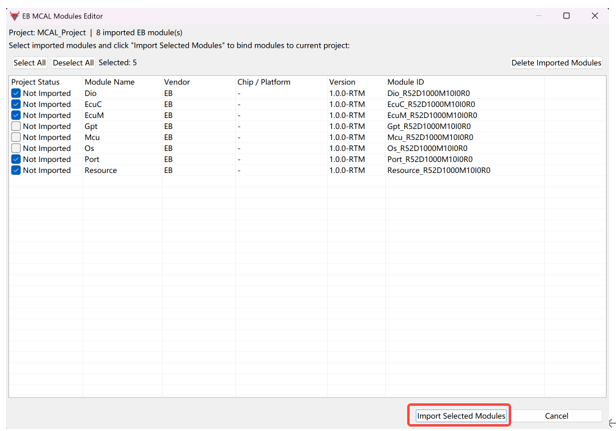
Task: Uncheck the Port module checkbox
Action: (x=16, y=159)
